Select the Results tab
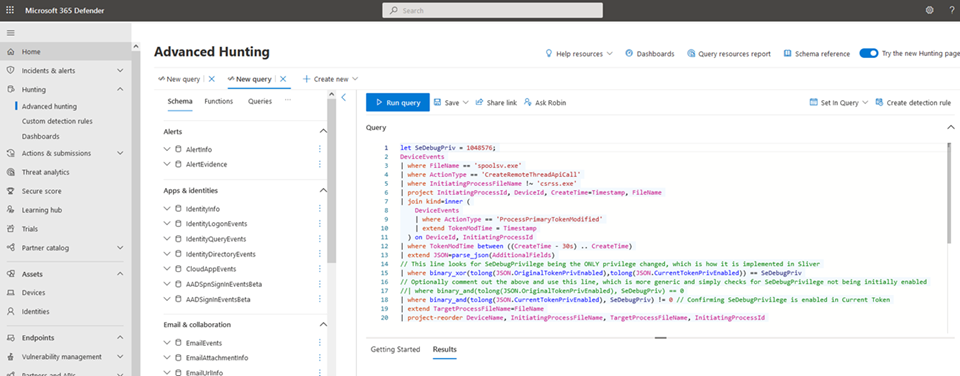 click(444, 350)
